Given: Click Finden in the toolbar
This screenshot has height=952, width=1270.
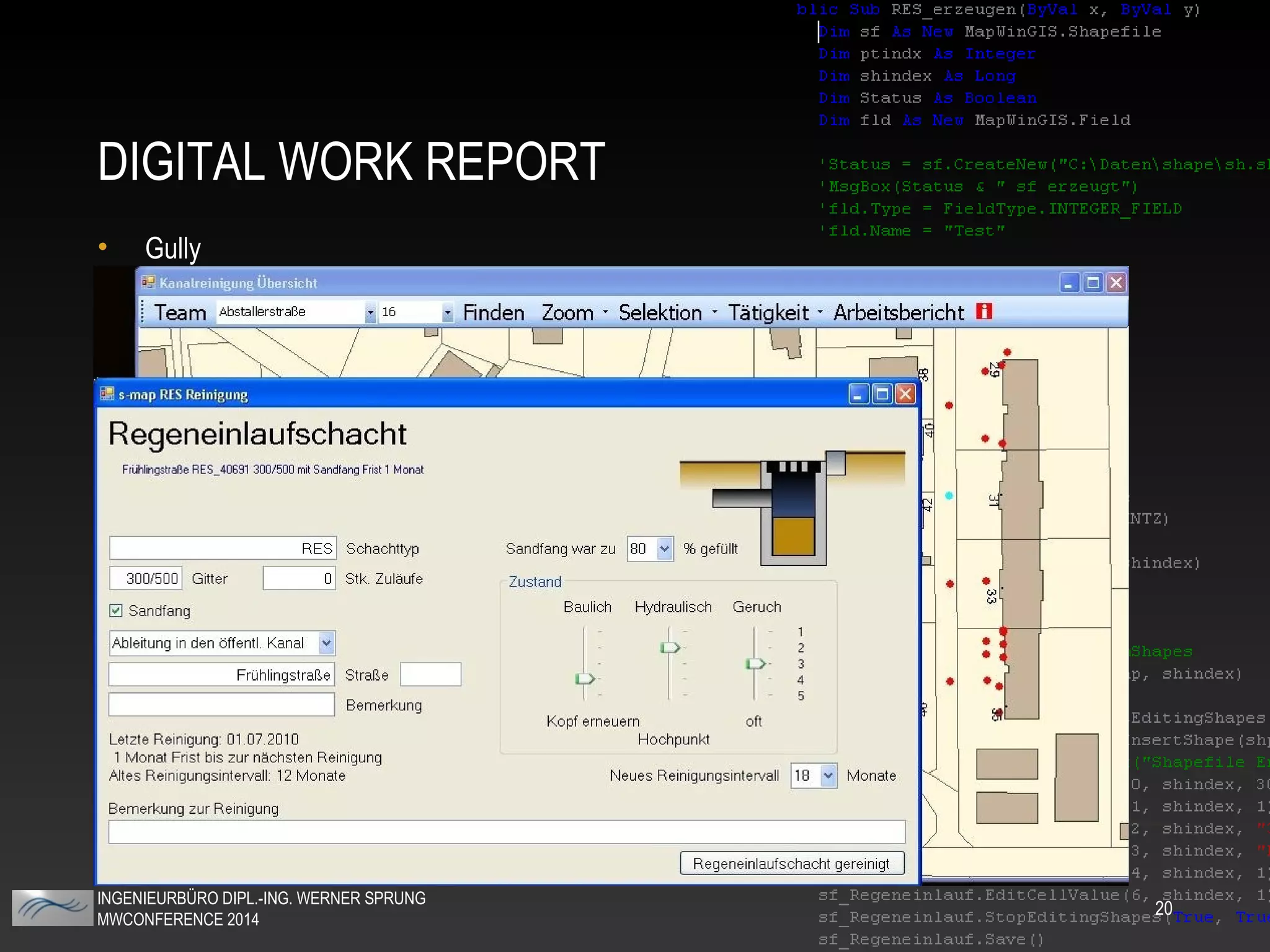Looking at the screenshot, I should pos(494,312).
